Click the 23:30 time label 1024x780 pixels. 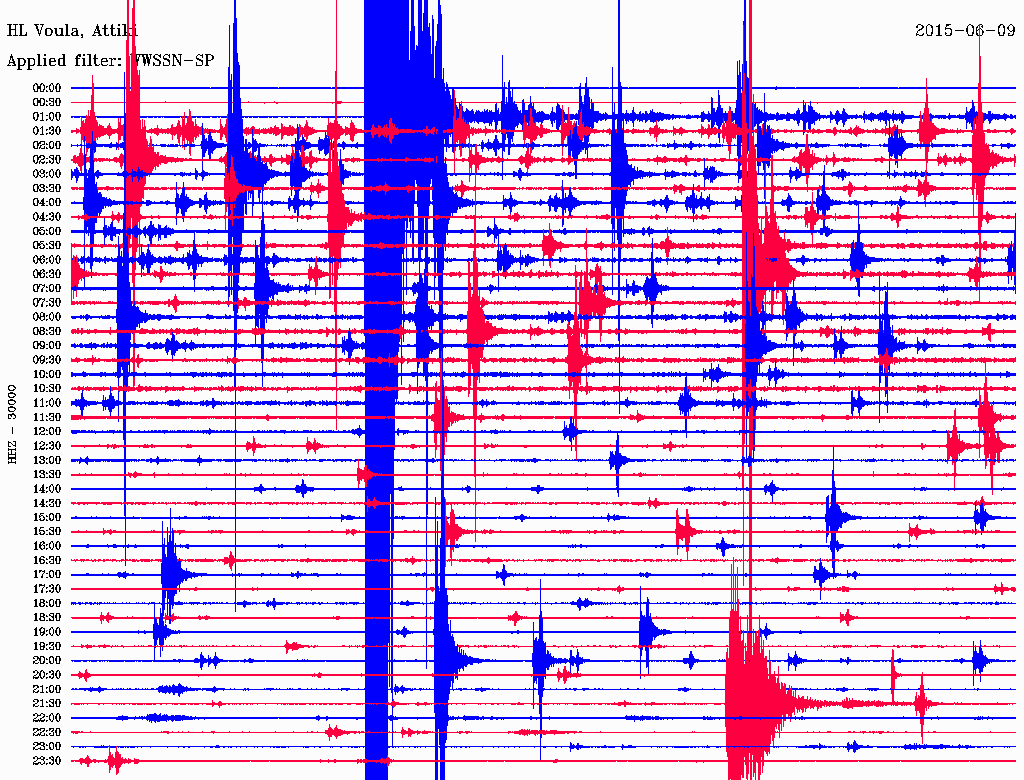tap(47, 761)
